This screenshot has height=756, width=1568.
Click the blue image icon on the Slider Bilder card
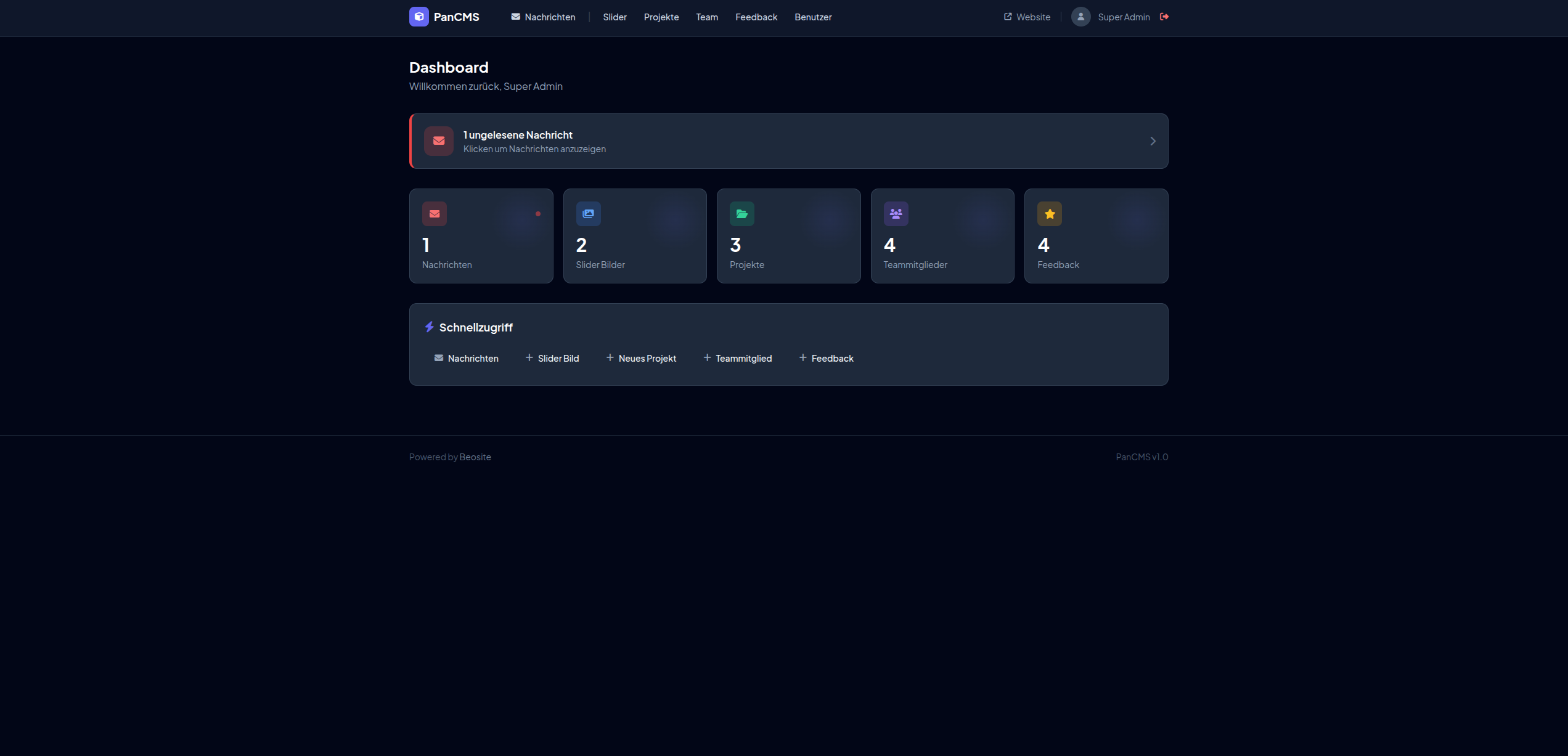coord(588,214)
